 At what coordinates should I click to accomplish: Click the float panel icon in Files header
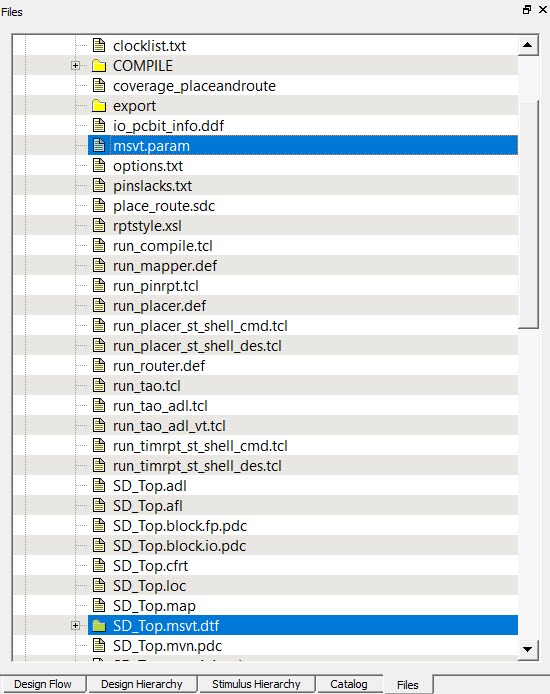click(527, 9)
